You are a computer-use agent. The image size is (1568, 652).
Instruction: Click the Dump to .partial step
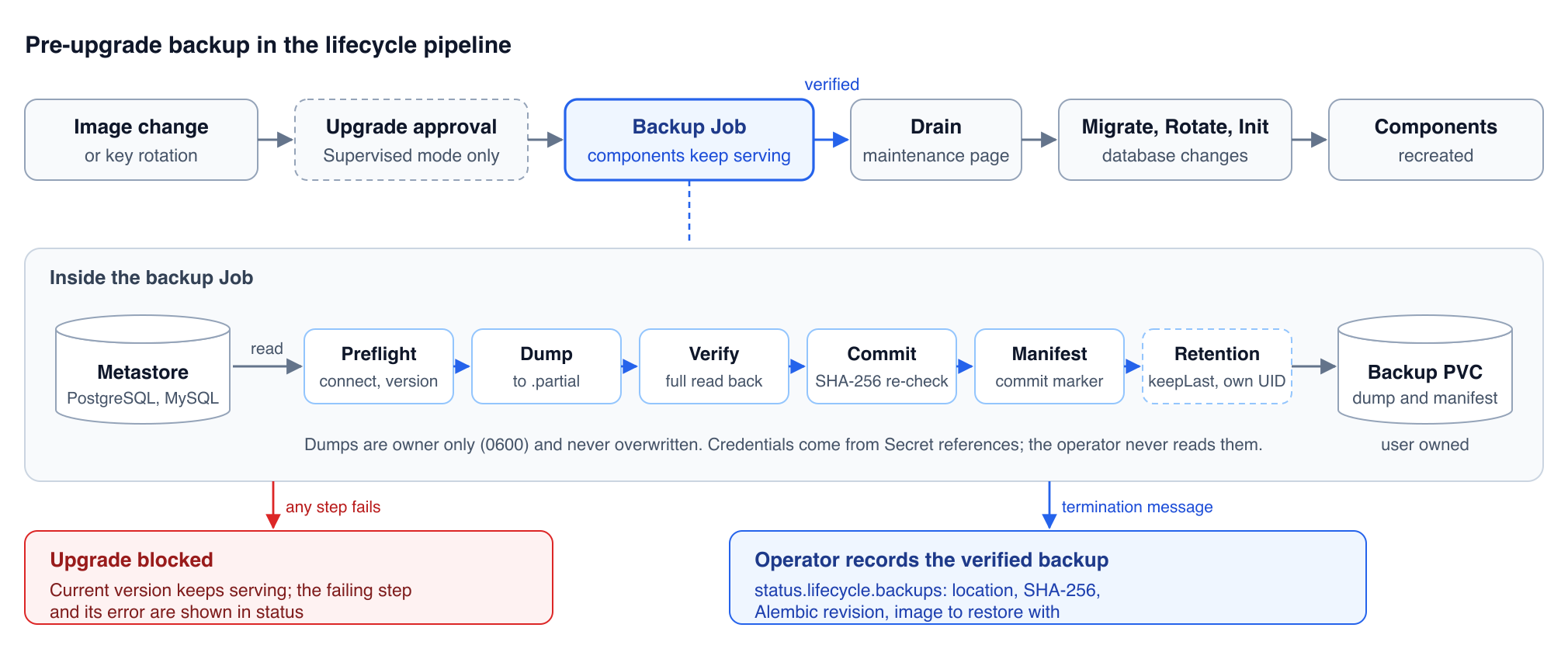[546, 366]
